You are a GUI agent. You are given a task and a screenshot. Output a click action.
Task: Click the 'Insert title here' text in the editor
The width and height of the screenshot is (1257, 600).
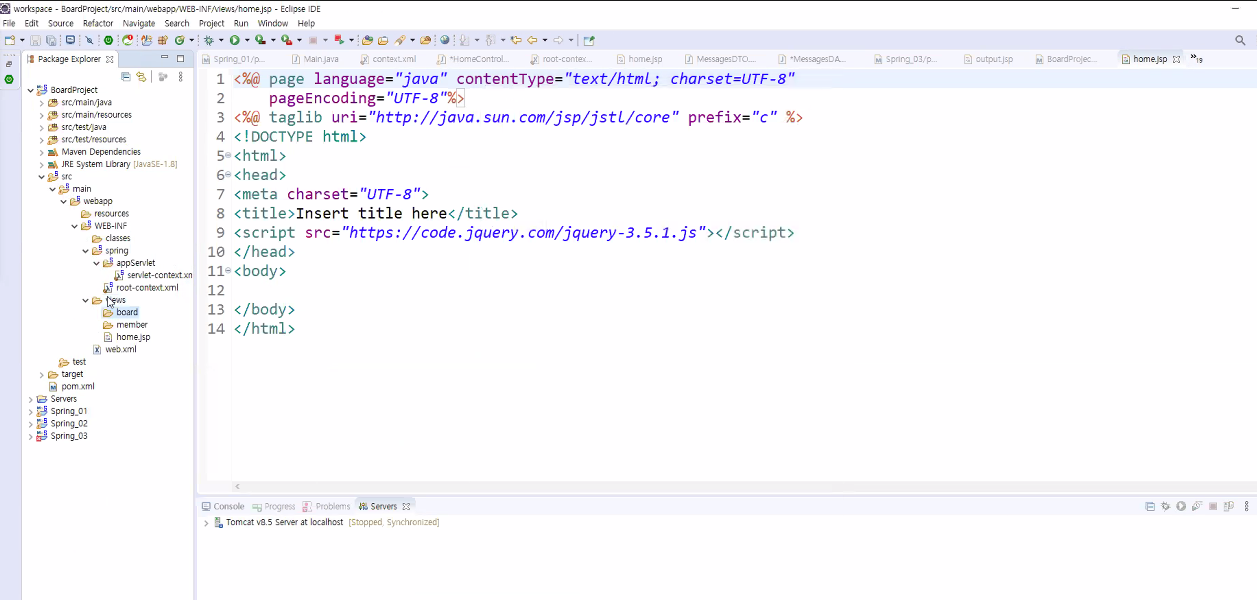(x=372, y=214)
